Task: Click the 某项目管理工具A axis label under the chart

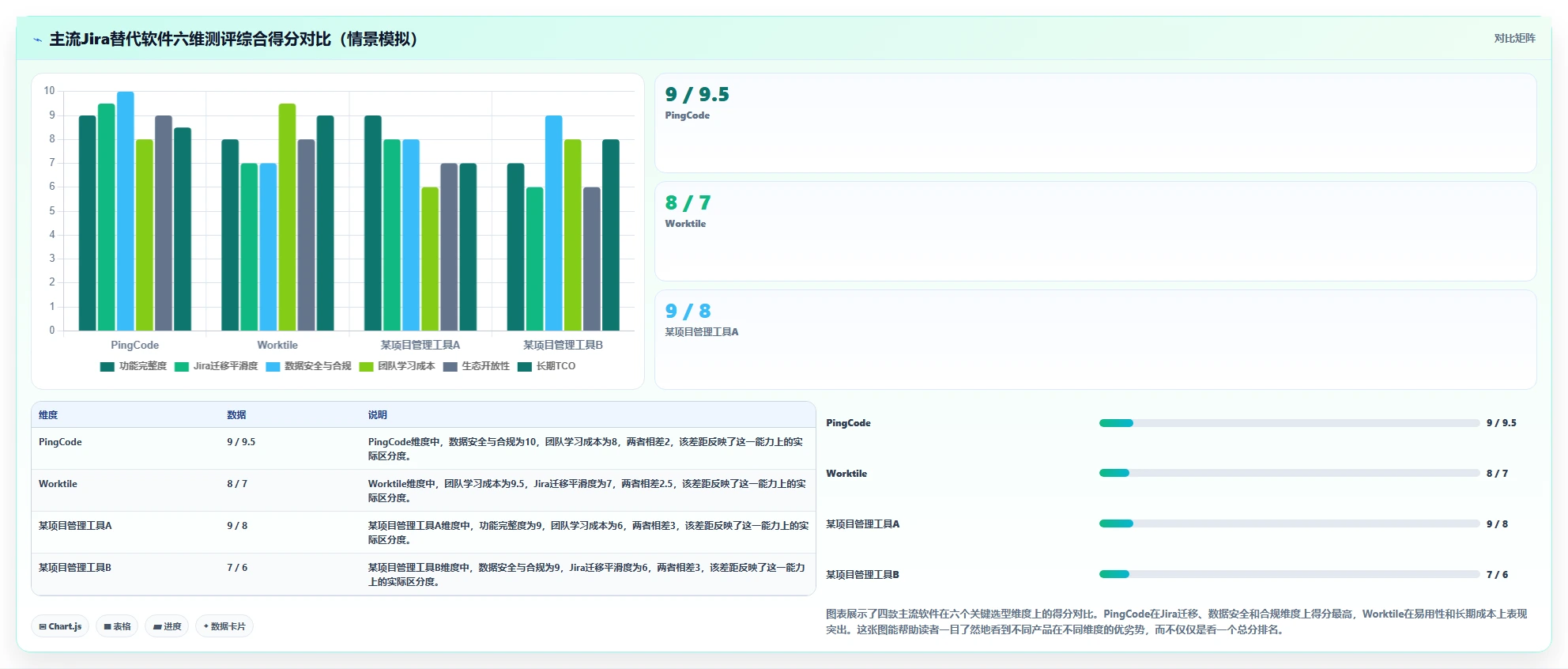Action: [x=420, y=345]
